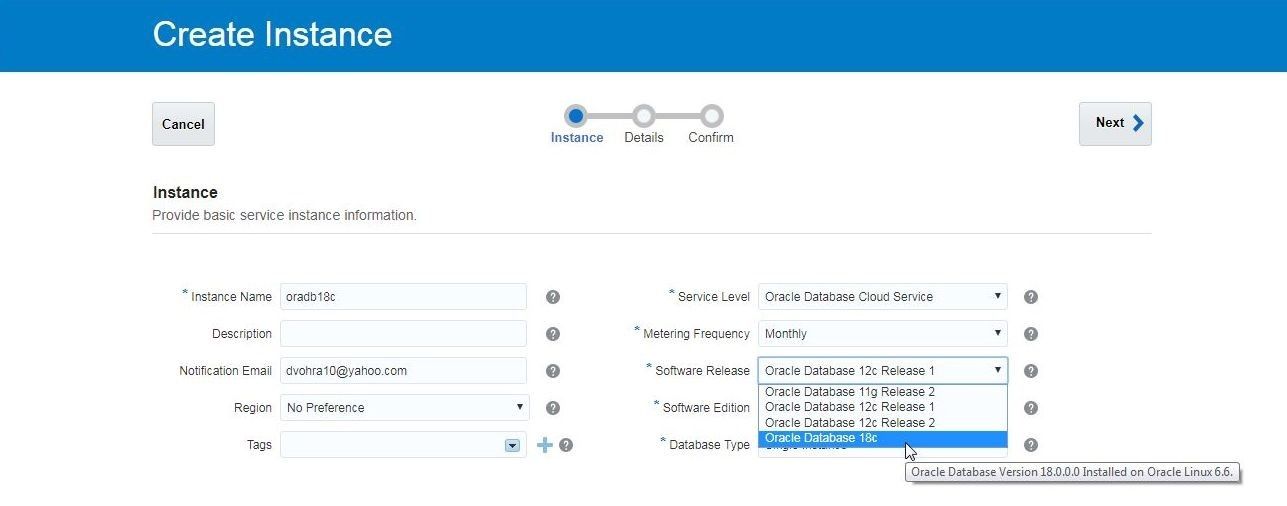1287x506 pixels.
Task: Click the Instance Name input field
Action: (x=403, y=297)
